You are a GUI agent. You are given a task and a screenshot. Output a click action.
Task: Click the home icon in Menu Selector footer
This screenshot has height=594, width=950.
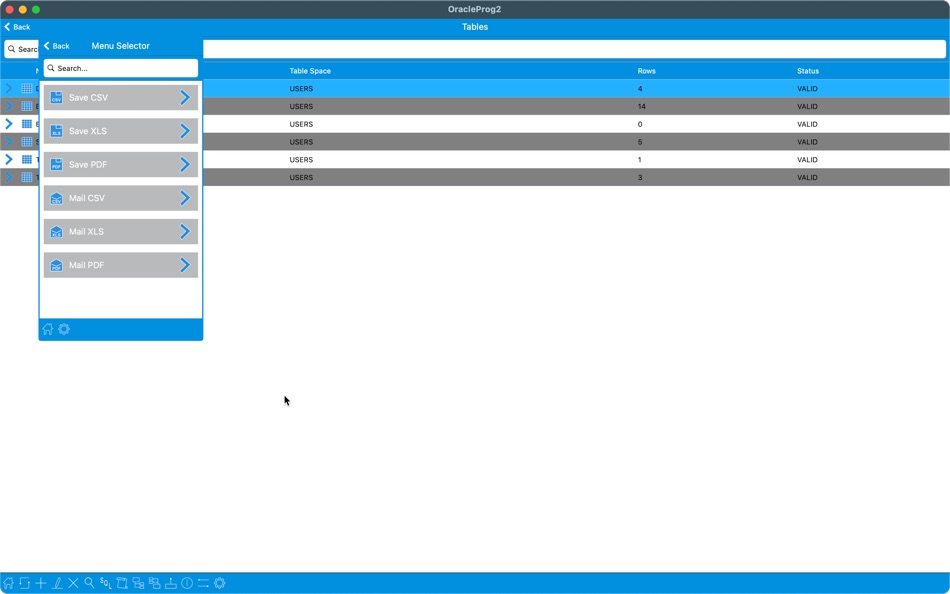tap(47, 329)
